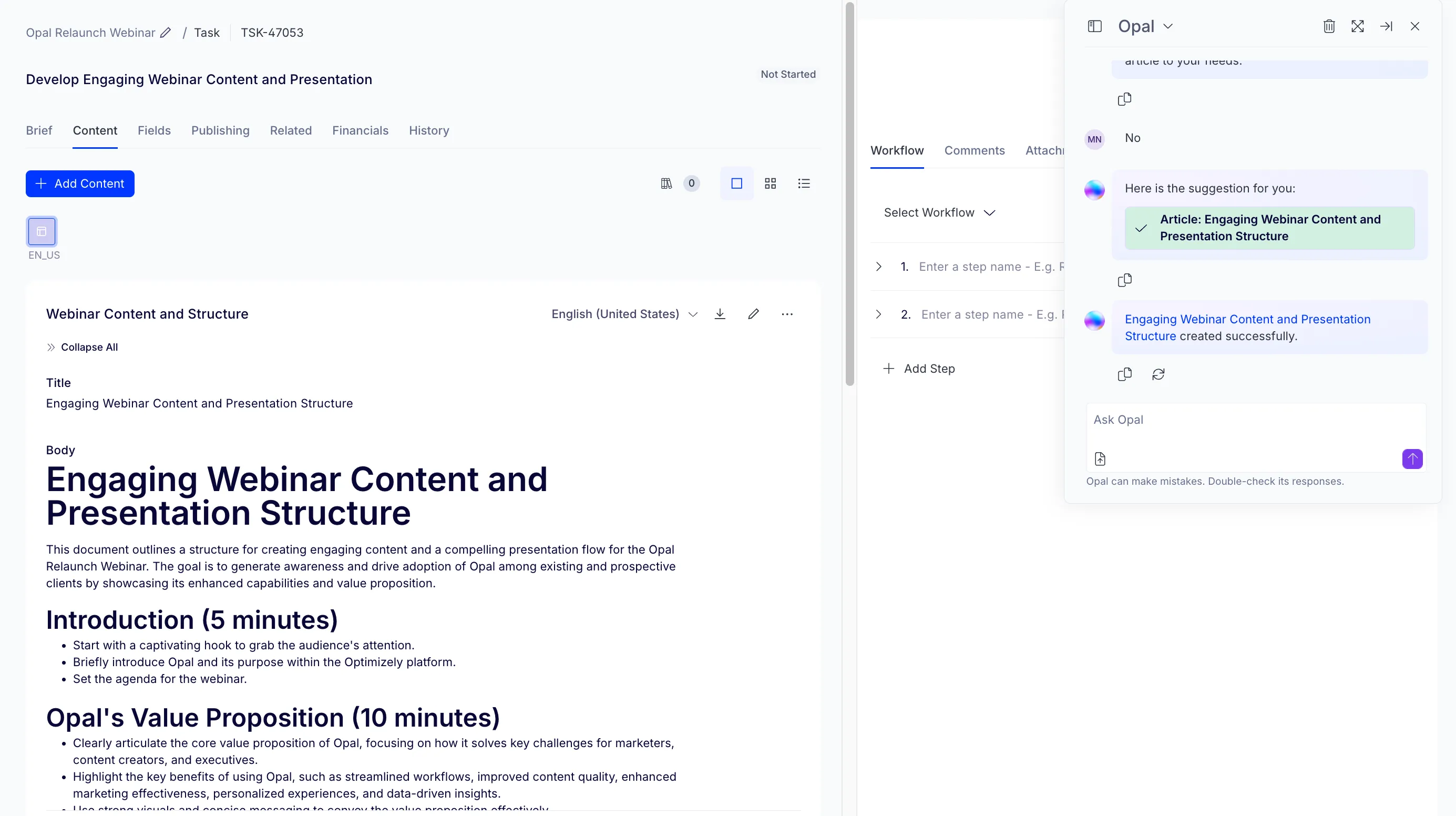Select the EN_US content thumbnail

point(42,231)
